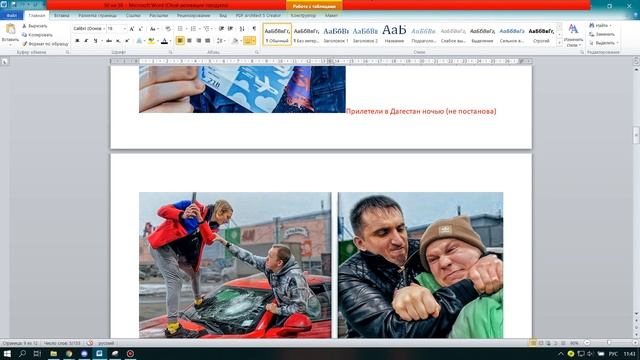Image resolution: width=640 pixels, height=360 pixels.
Task: Switch to the Ссылки tab
Action: [133, 16]
